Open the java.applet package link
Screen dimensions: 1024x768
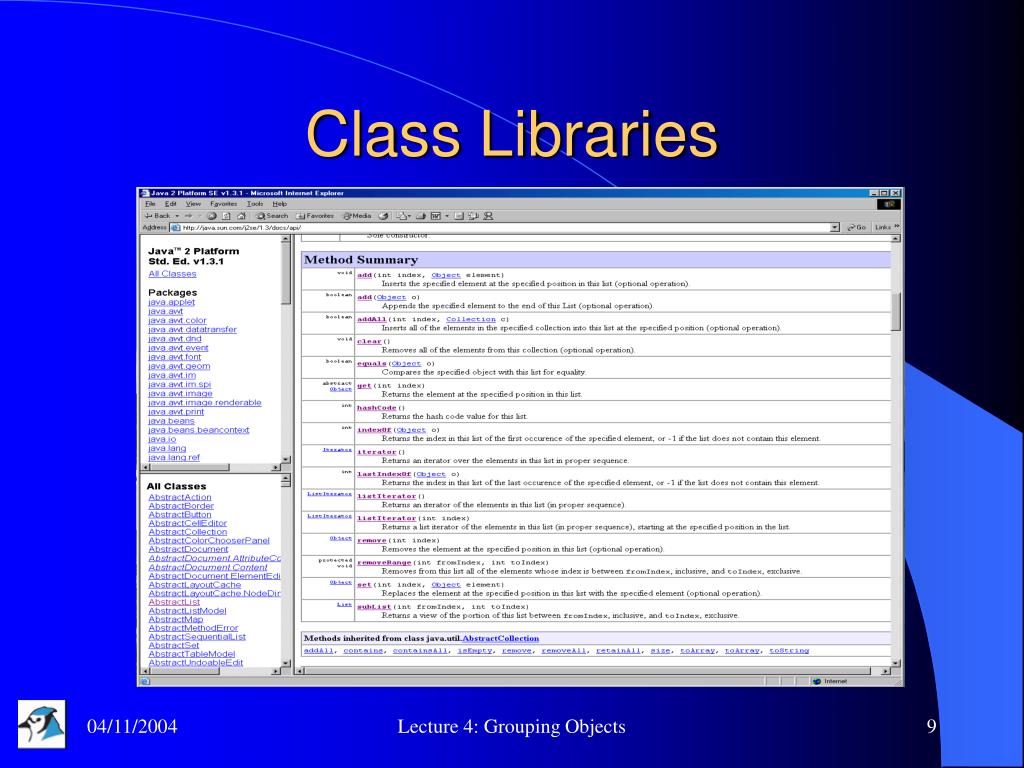coord(172,302)
